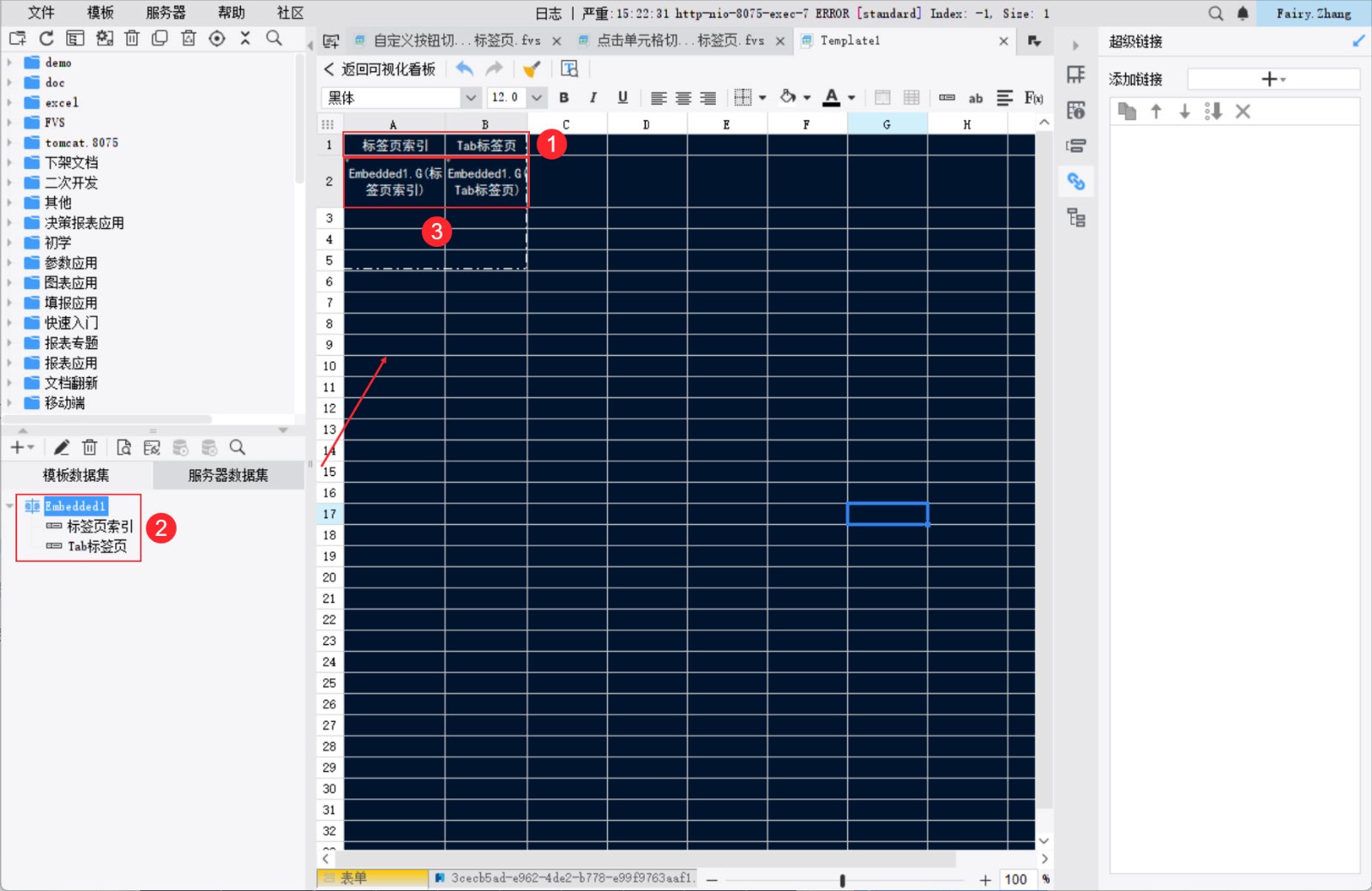Click the dataset search magnifier icon
Image resolution: width=1372 pixels, height=891 pixels.
point(238,448)
